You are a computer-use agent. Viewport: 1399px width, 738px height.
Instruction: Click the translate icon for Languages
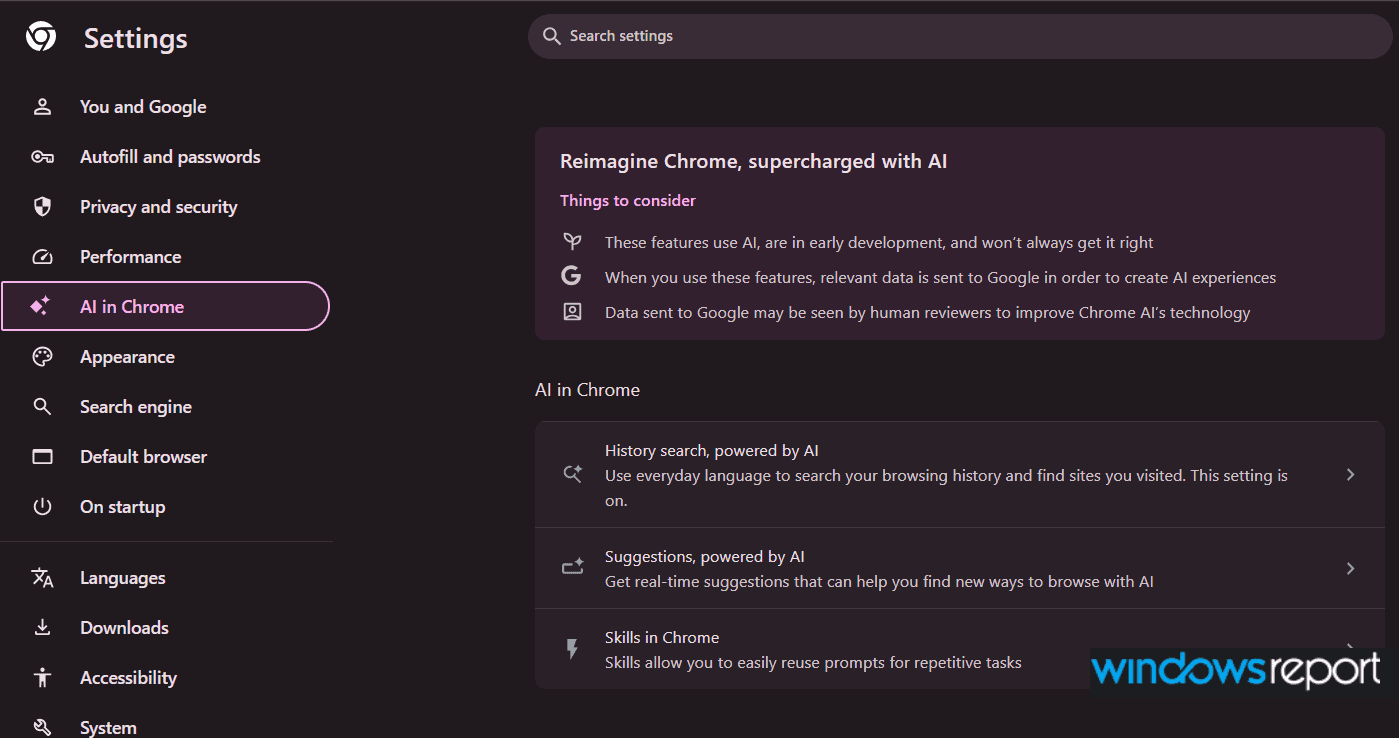pos(42,578)
